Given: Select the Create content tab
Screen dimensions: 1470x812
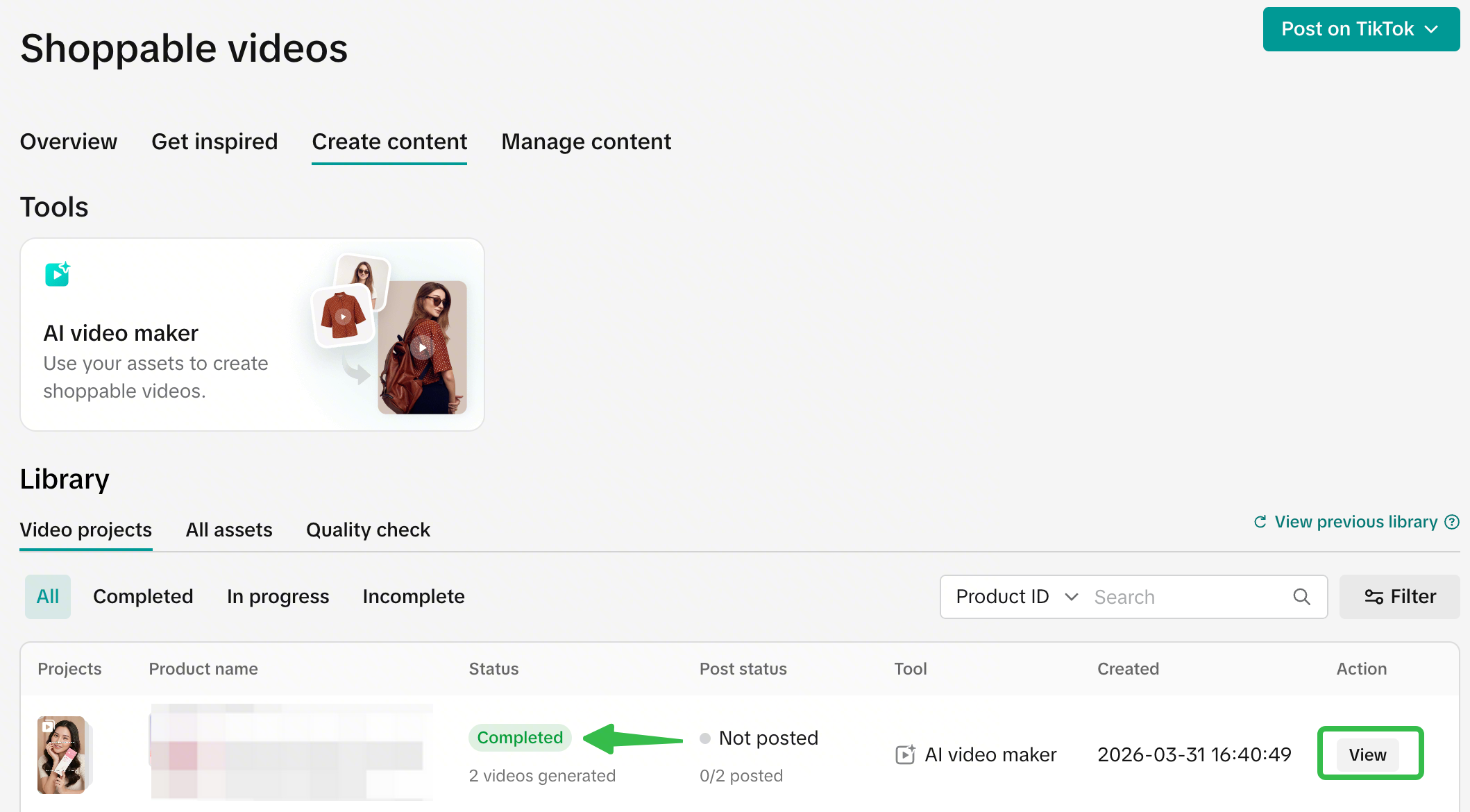Looking at the screenshot, I should (389, 142).
